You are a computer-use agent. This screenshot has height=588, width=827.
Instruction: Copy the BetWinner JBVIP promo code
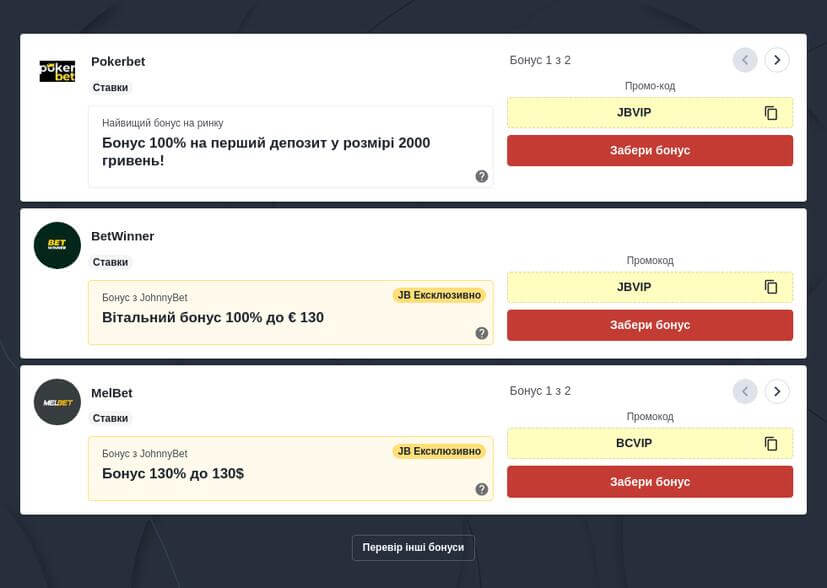point(770,287)
